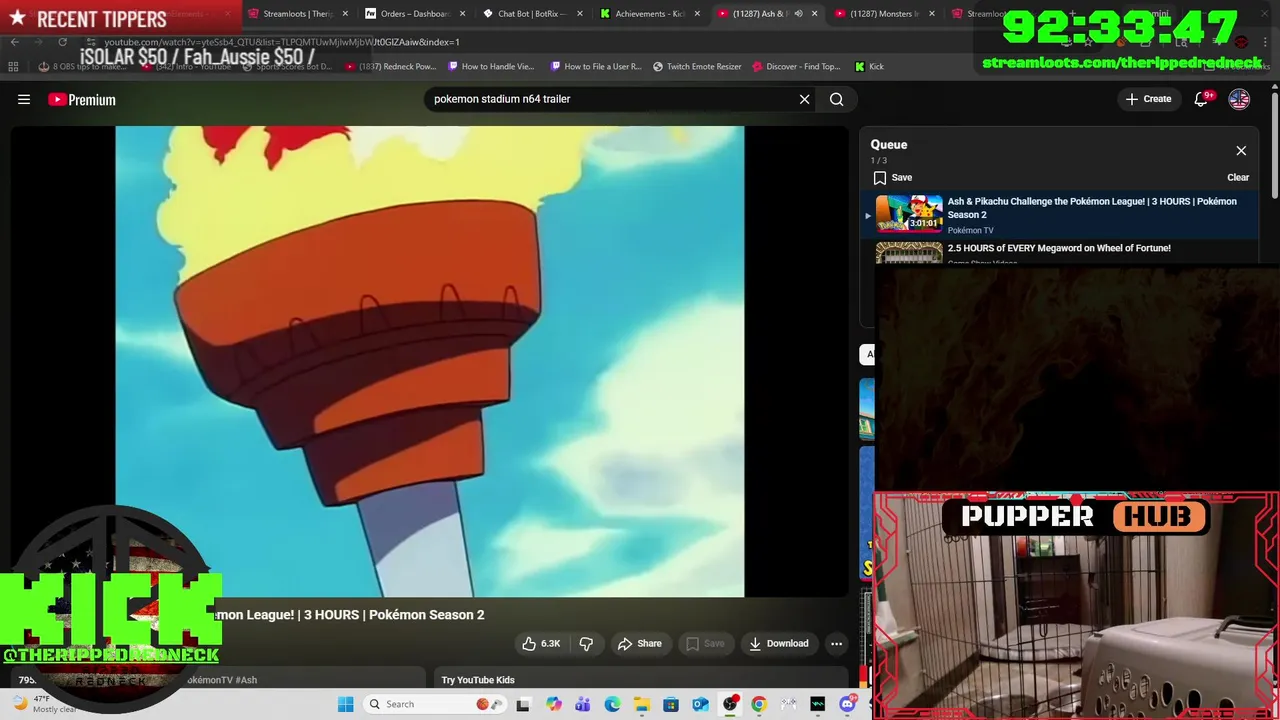The image size is (1280, 720).
Task: Dislike the current video
Action: click(x=587, y=644)
